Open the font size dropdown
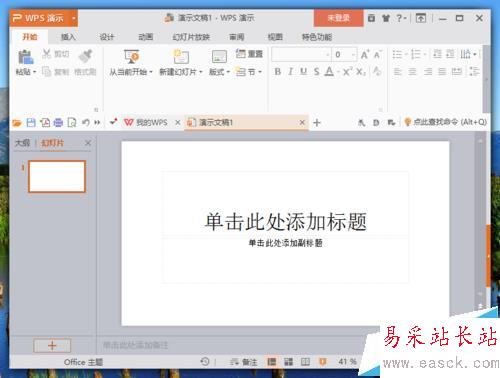The image size is (500, 378). click(x=354, y=54)
